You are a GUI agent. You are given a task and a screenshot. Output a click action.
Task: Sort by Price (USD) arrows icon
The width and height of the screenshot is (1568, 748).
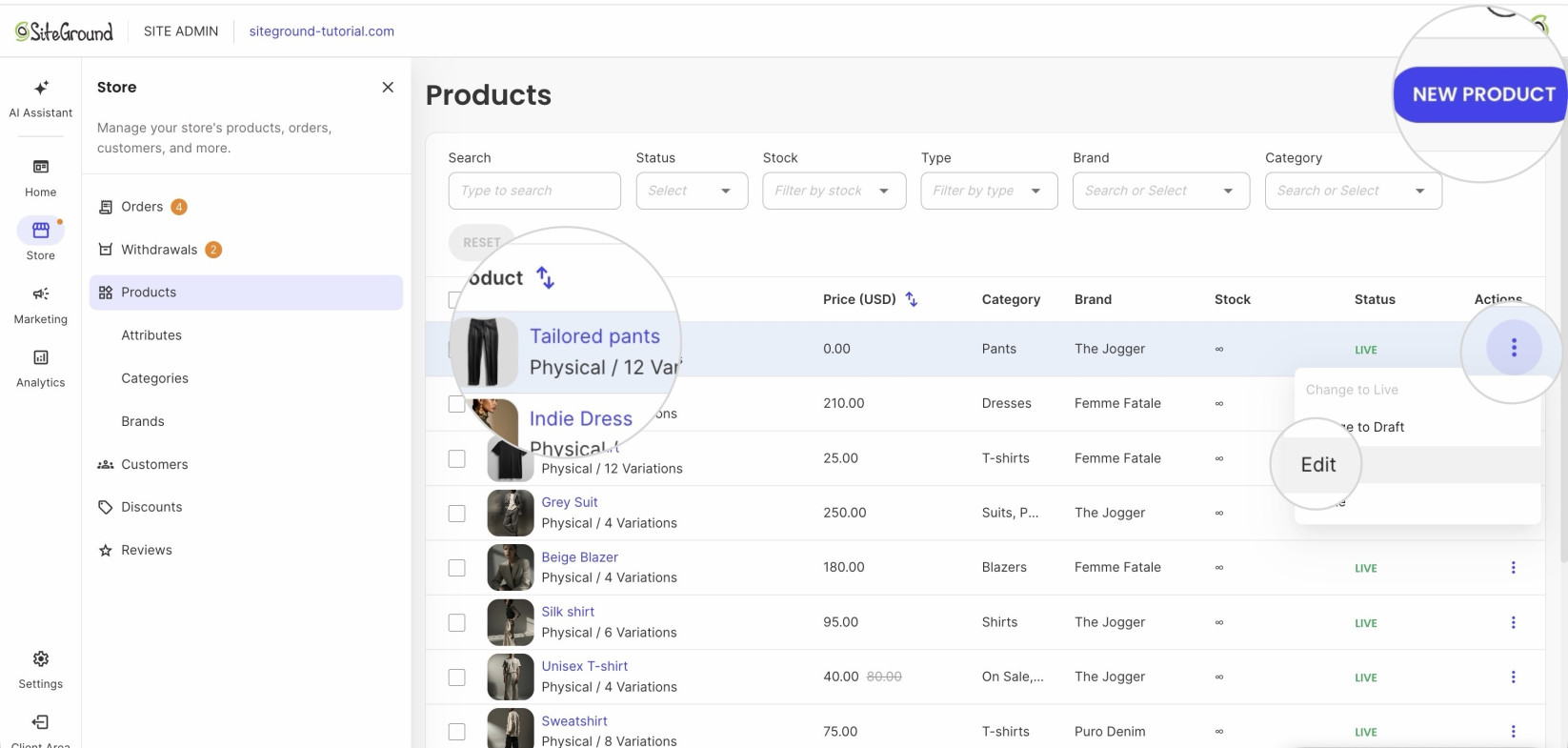pyautogui.click(x=912, y=299)
